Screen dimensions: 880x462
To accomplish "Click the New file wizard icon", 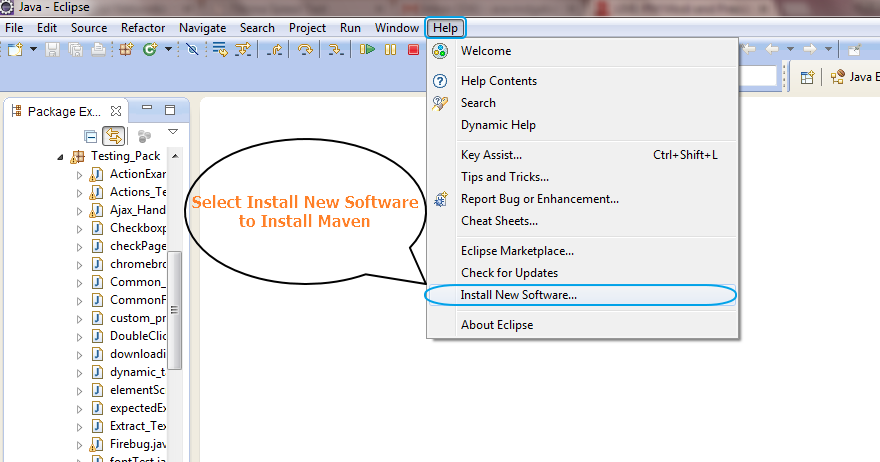I will pos(15,50).
